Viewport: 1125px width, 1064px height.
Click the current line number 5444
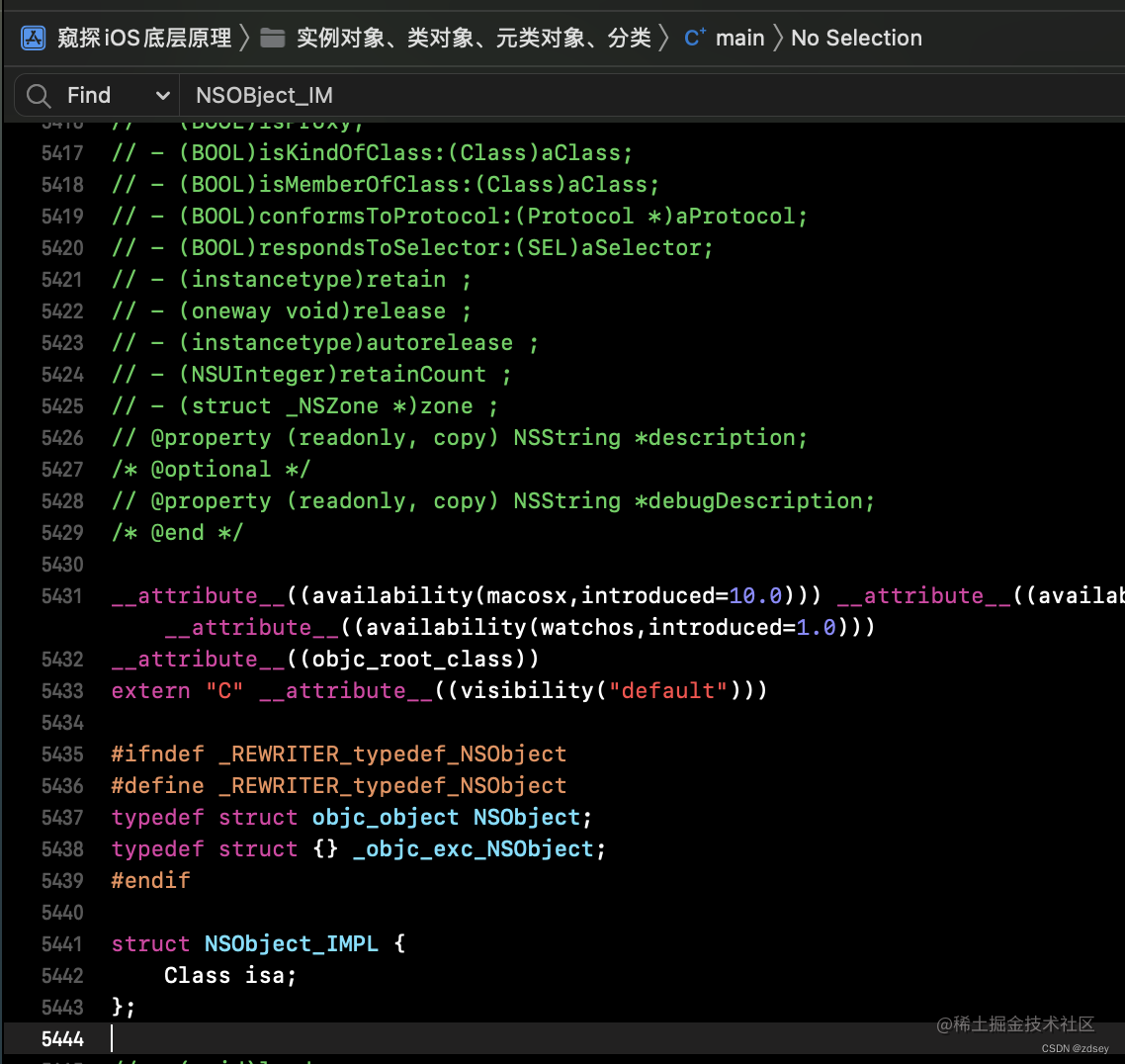[62, 1039]
